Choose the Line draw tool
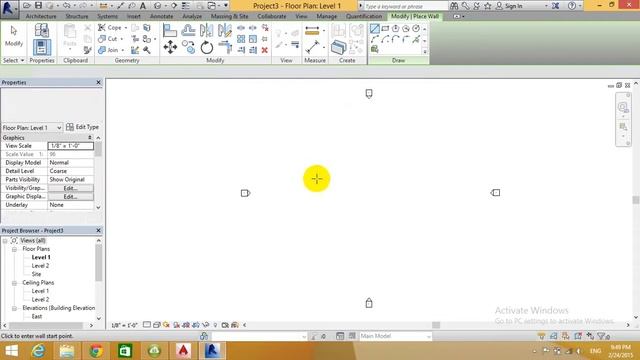Image resolution: width=640 pixels, height=360 pixels. (375, 29)
